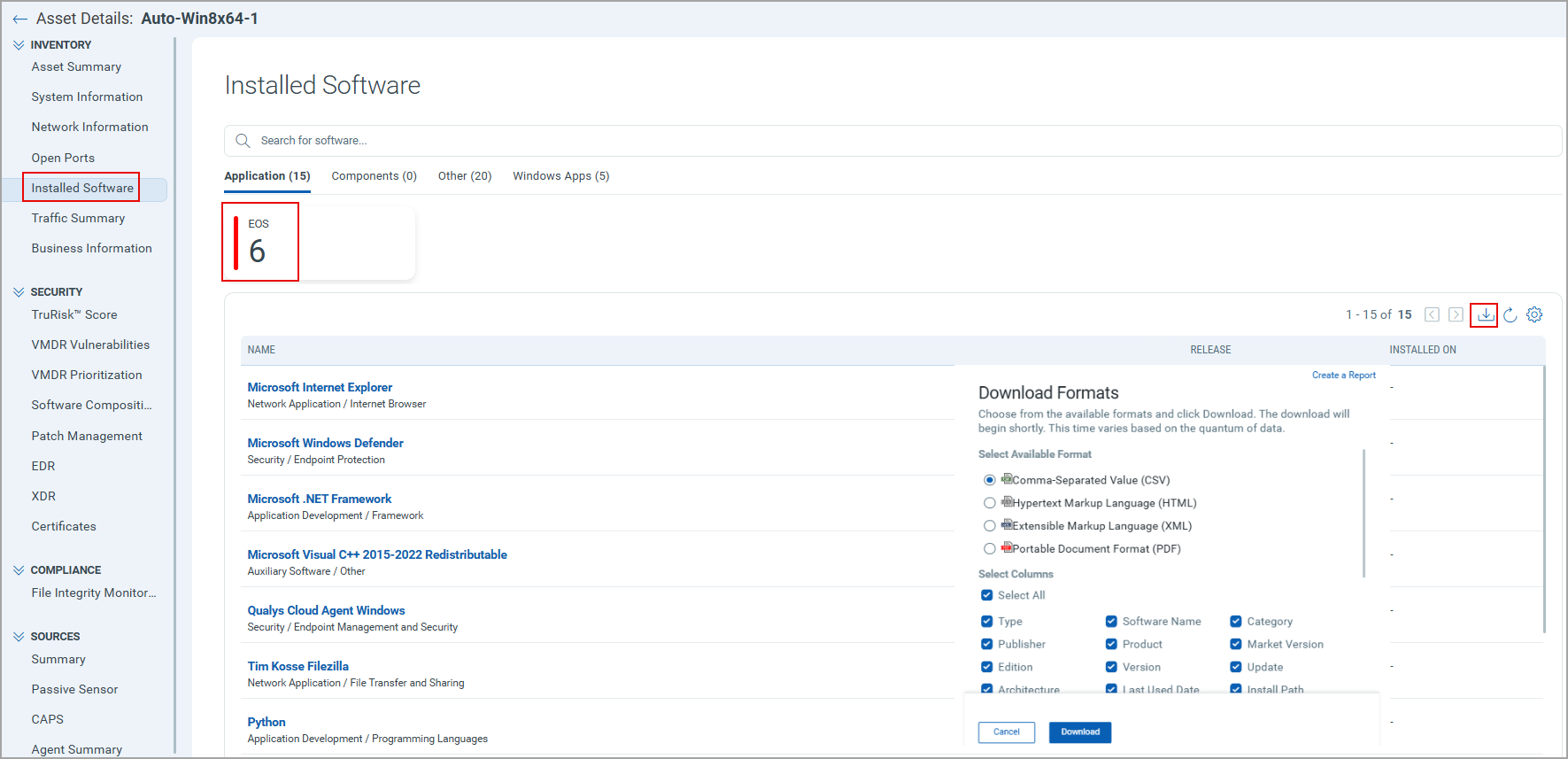The image size is (1568, 759).
Task: Open TruRisk Score in sidebar
Action: tap(74, 315)
